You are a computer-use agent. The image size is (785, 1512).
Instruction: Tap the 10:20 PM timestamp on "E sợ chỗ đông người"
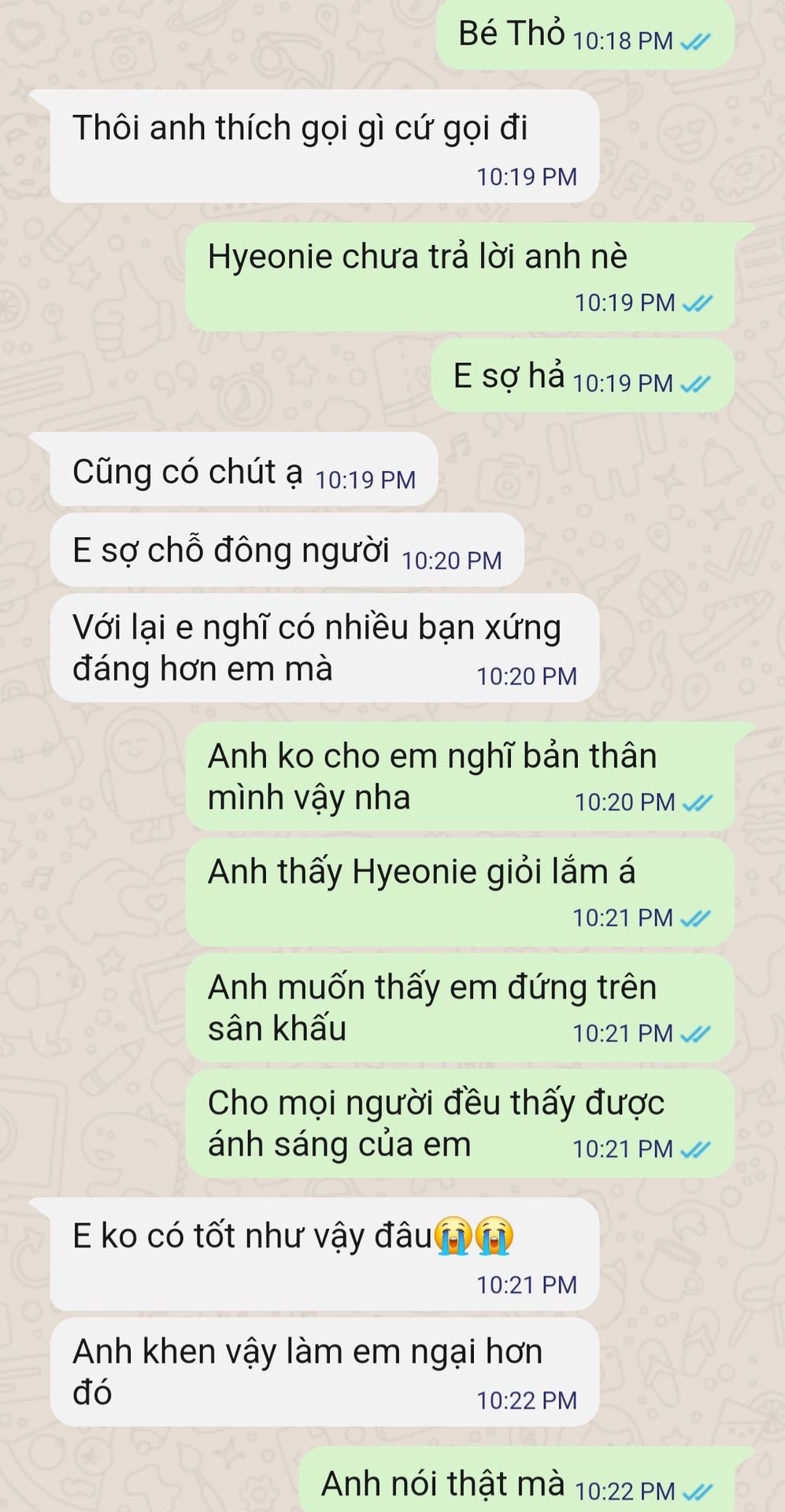click(452, 561)
